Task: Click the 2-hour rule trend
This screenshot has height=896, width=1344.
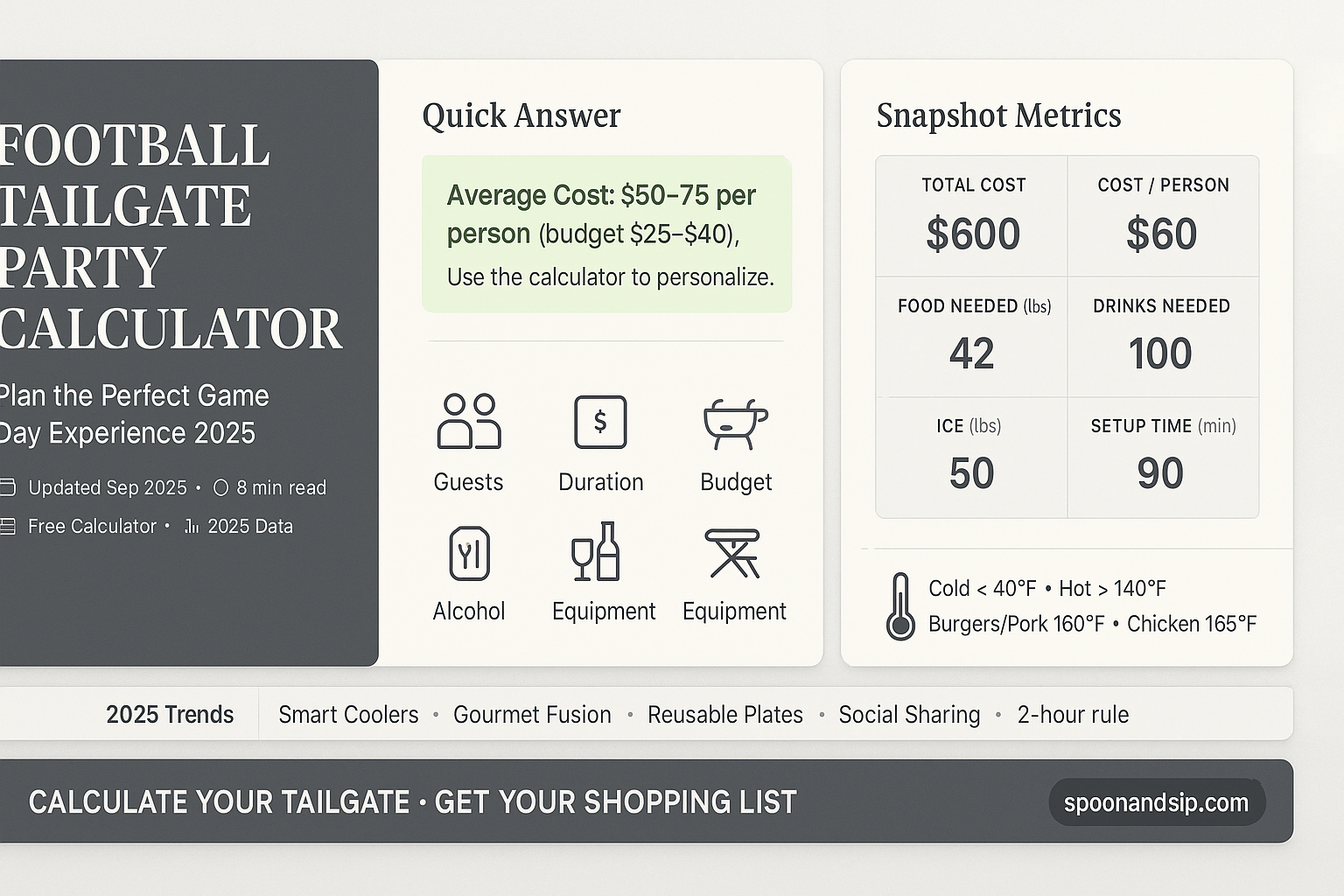Action: click(x=1073, y=715)
